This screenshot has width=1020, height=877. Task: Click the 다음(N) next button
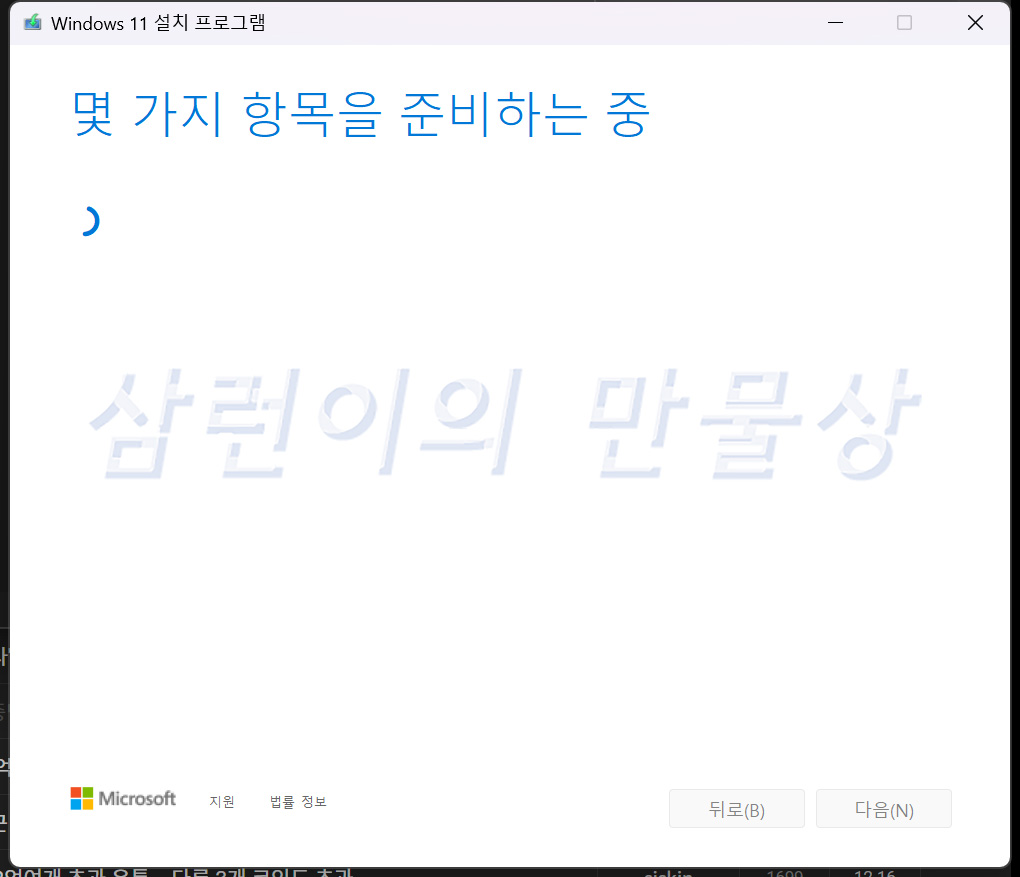[883, 809]
